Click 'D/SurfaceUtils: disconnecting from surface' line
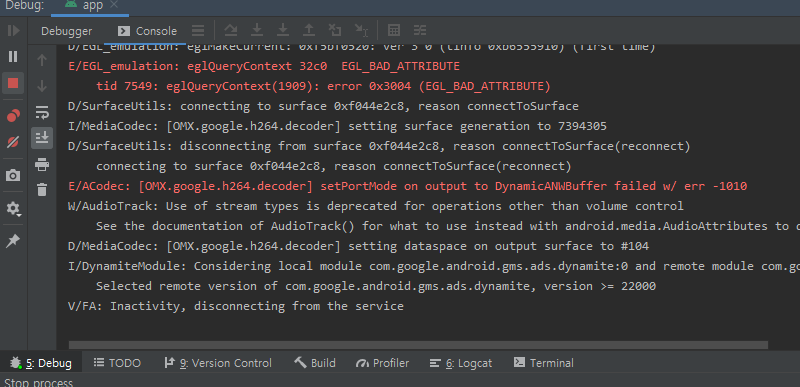 pos(379,146)
